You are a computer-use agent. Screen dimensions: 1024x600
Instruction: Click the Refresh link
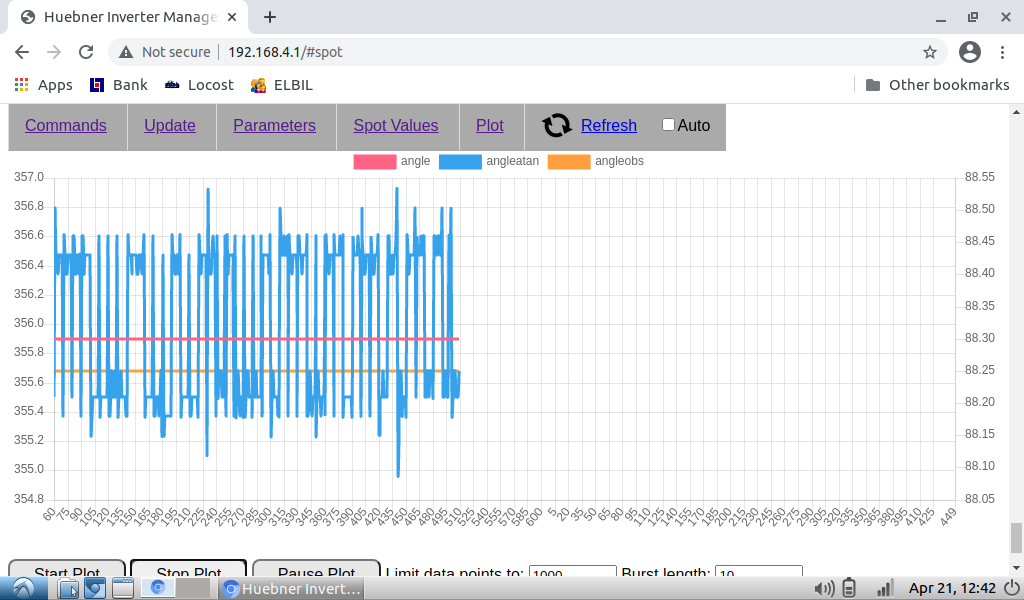coord(608,125)
